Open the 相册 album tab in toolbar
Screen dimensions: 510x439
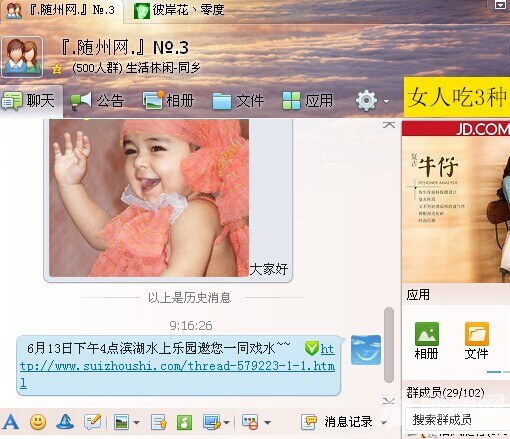tap(168, 100)
